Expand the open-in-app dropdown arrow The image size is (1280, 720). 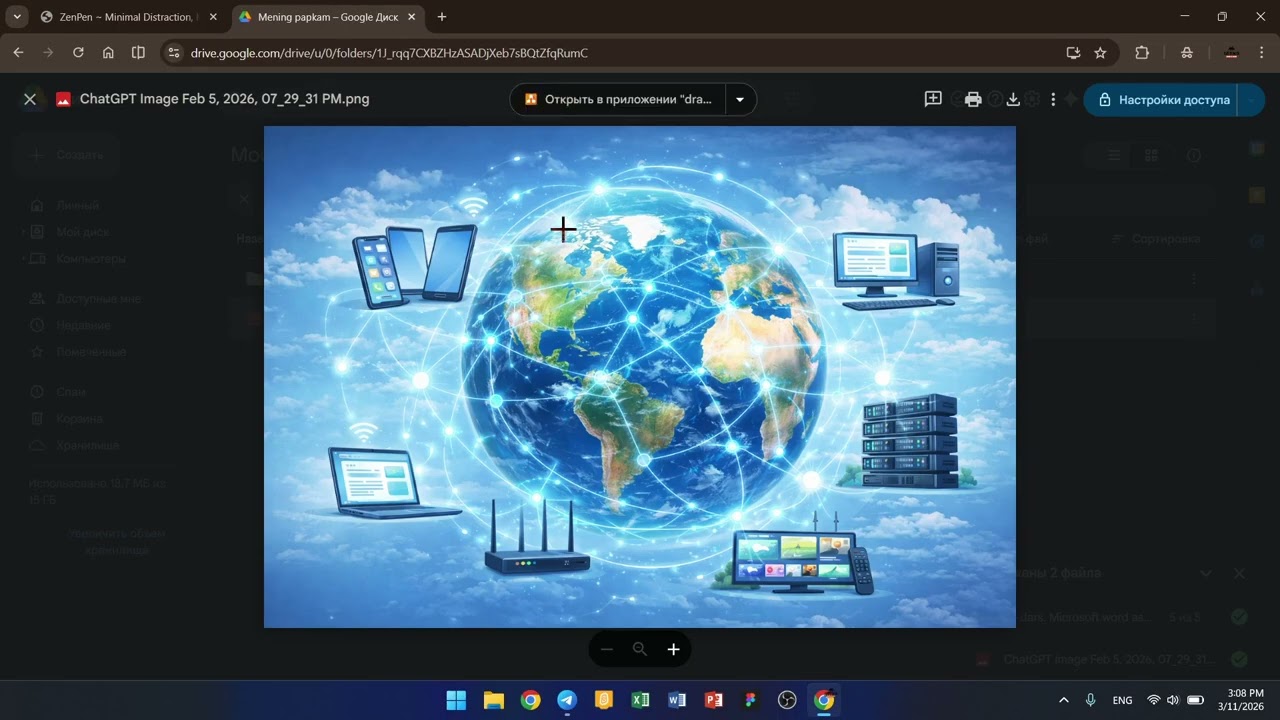(740, 99)
